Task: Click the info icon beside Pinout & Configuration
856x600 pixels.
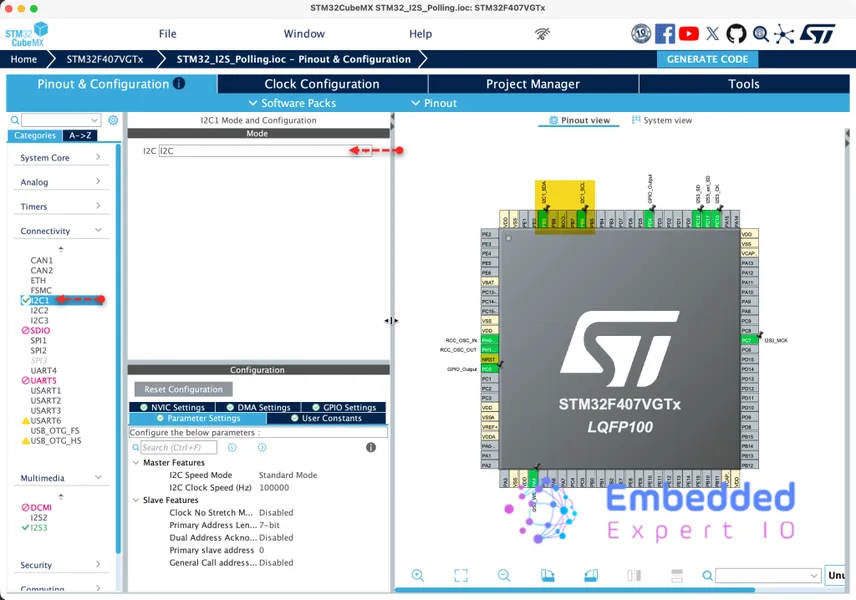Action: [x=179, y=84]
